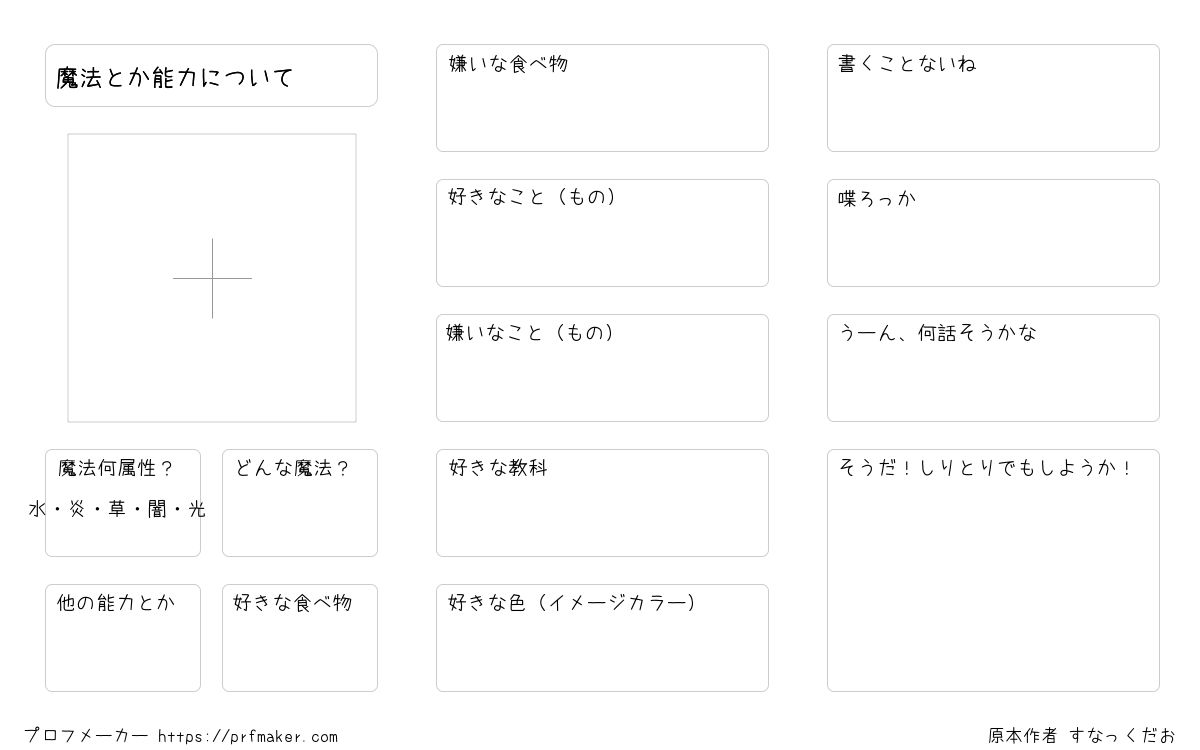This screenshot has height=750, width=1200.
Task: Click the plus crosshair in the image placeholder
Action: (x=212, y=278)
